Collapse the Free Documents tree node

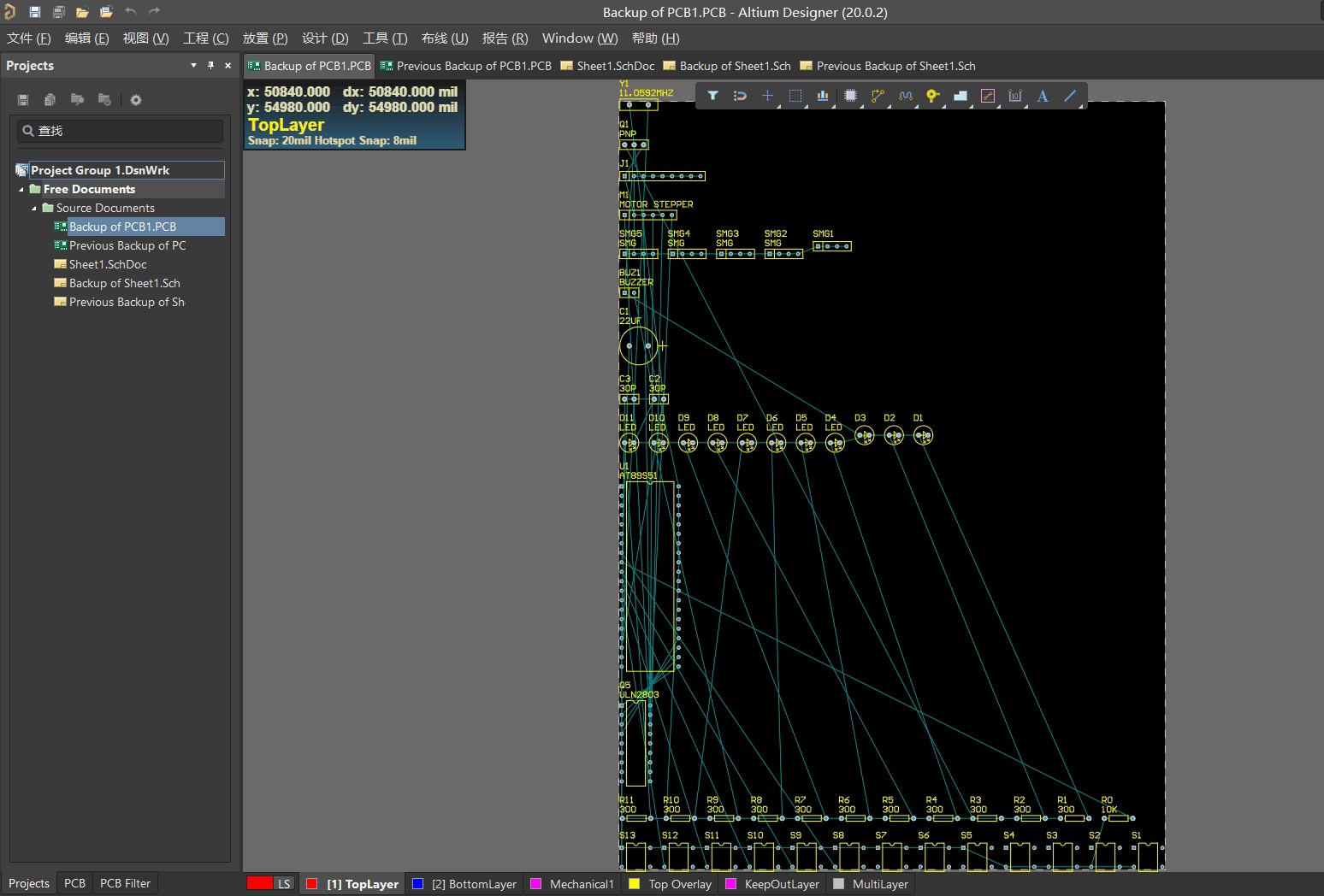pyautogui.click(x=21, y=189)
